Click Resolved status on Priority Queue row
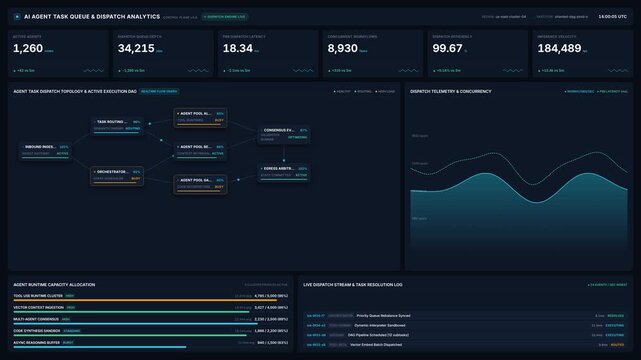This screenshot has width=641, height=360. point(616,316)
